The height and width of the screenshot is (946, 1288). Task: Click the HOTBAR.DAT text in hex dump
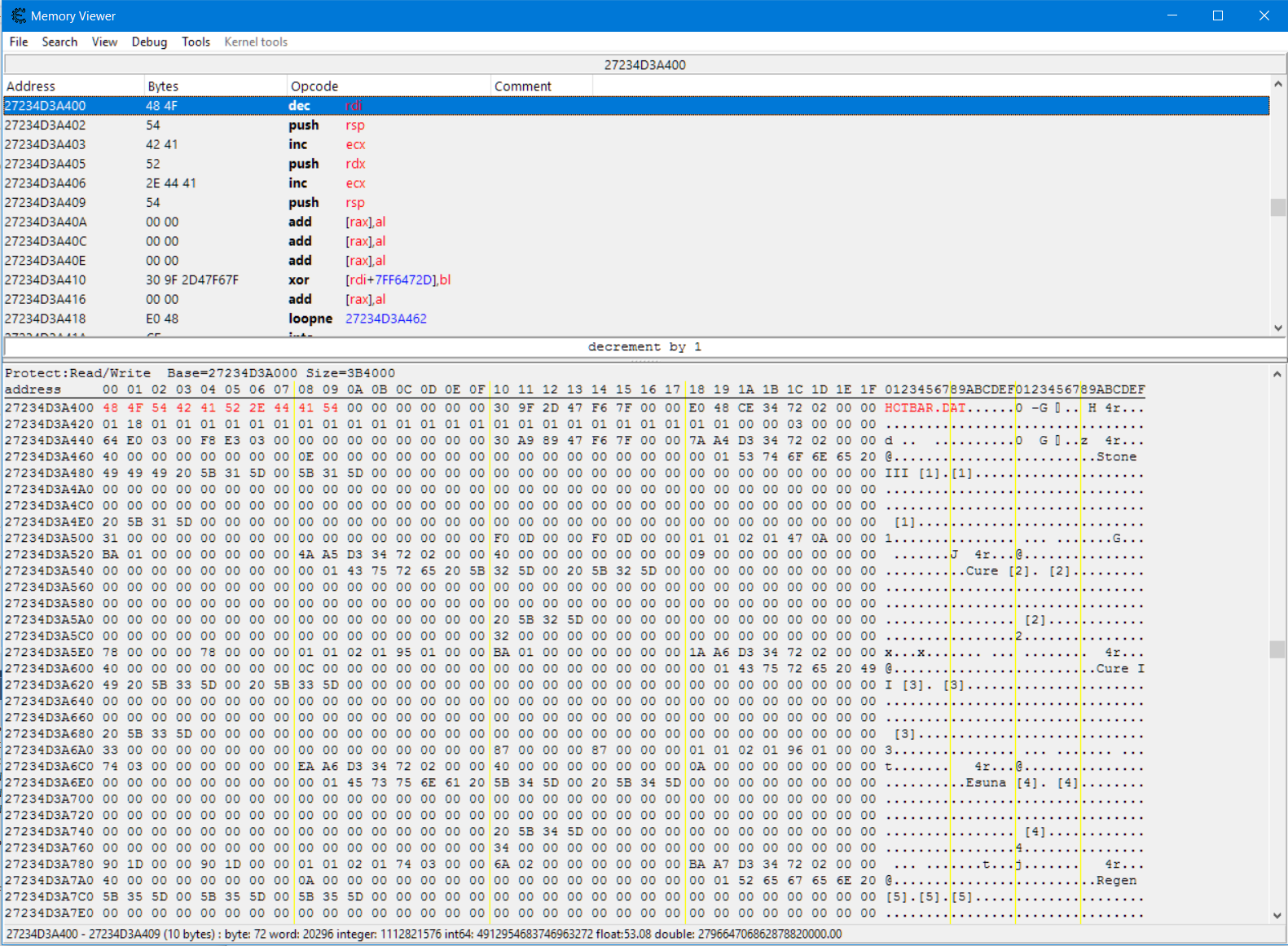click(925, 407)
